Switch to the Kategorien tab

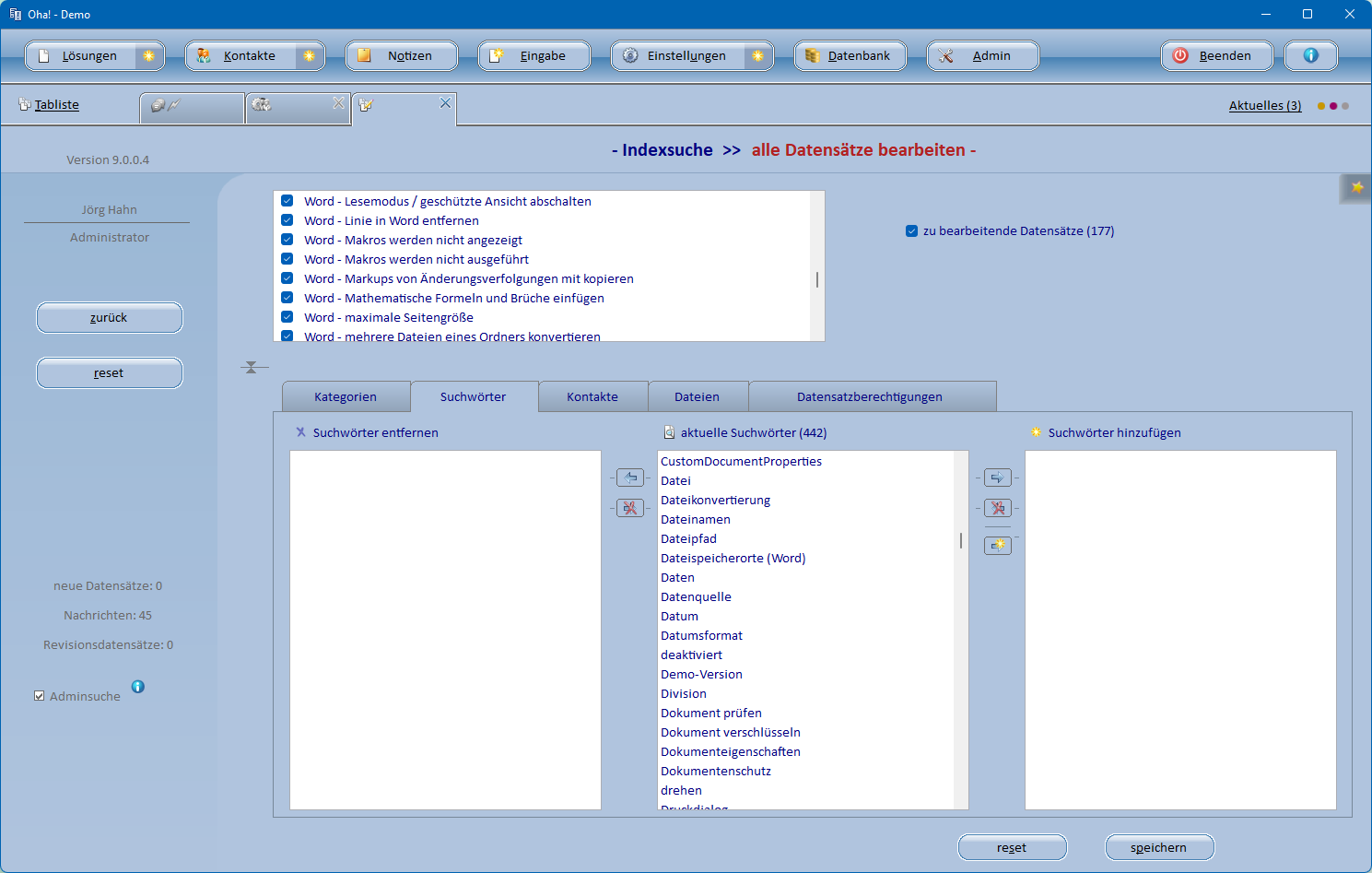pos(346,397)
